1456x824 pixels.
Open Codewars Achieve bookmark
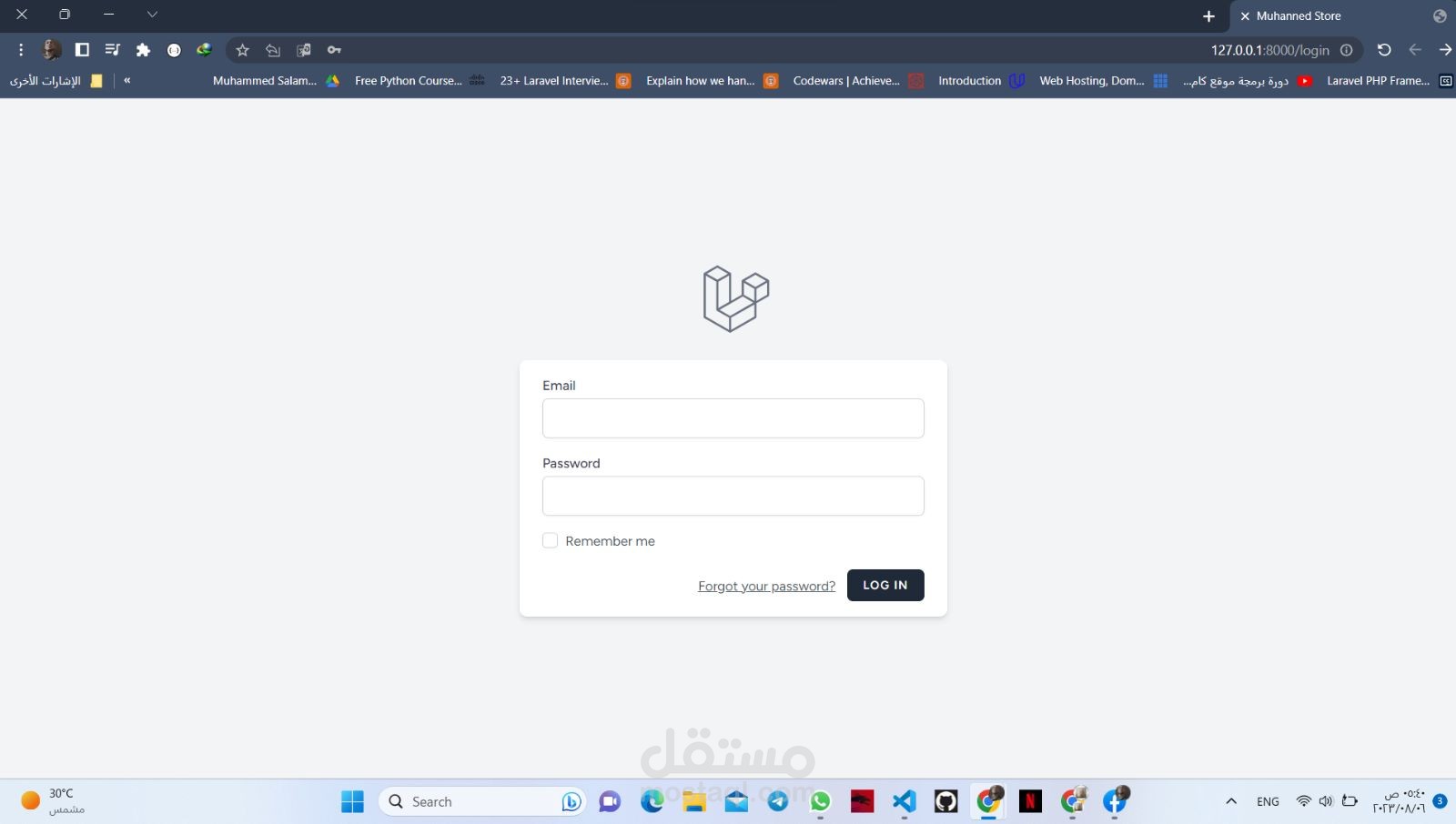pyautogui.click(x=858, y=81)
